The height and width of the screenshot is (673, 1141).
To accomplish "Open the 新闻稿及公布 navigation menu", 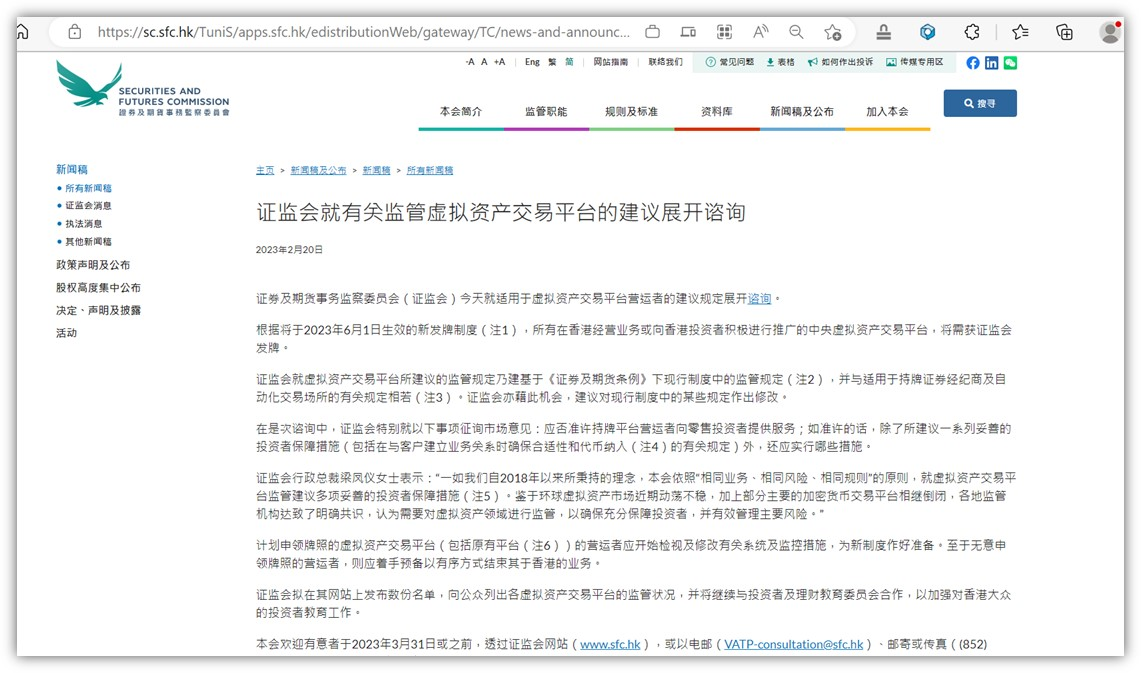I will pyautogui.click(x=802, y=111).
